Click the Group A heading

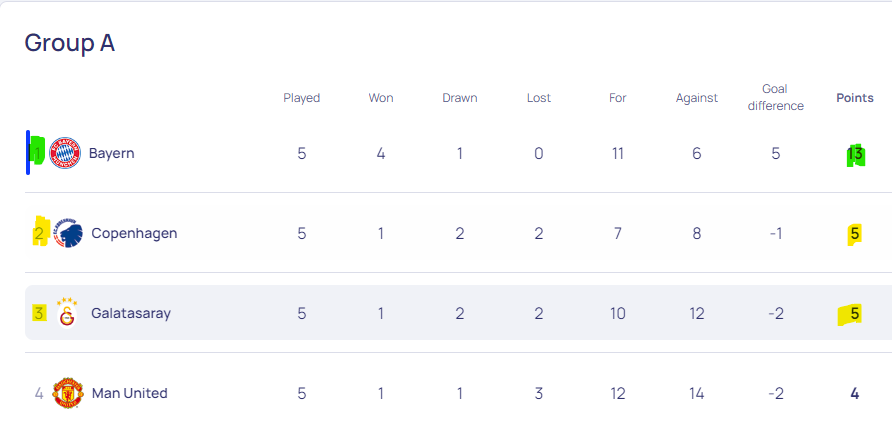pos(69,43)
